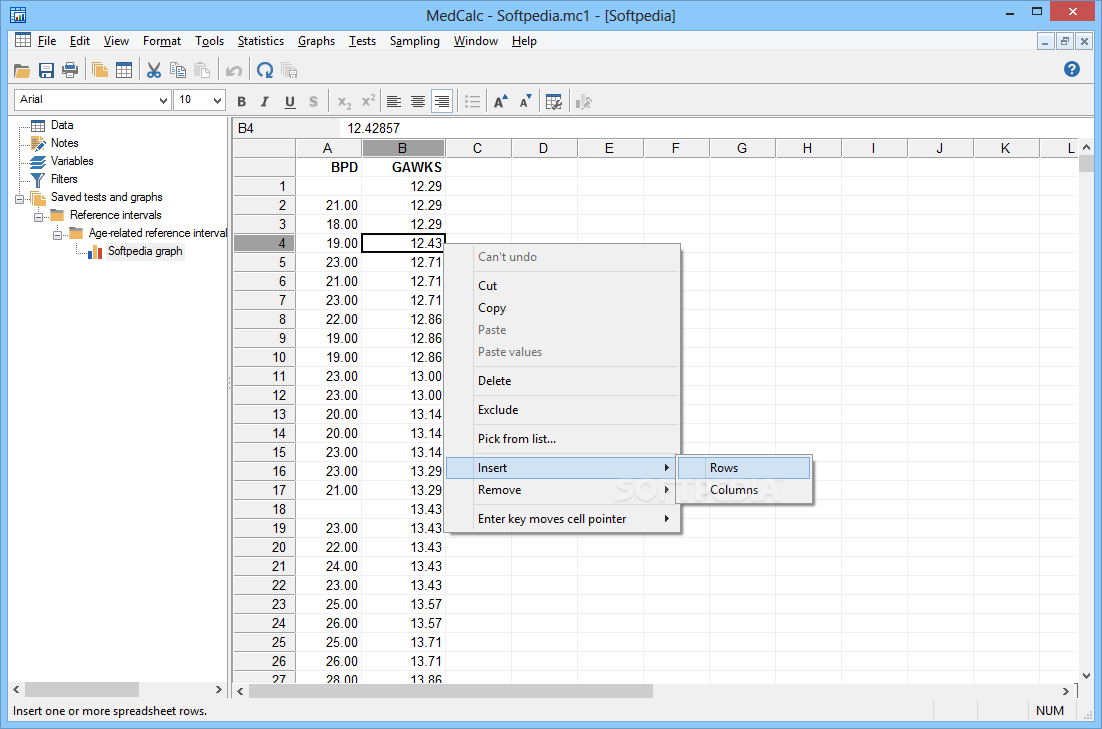Toggle subscript formatting
This screenshot has width=1102, height=729.
pyautogui.click(x=344, y=102)
